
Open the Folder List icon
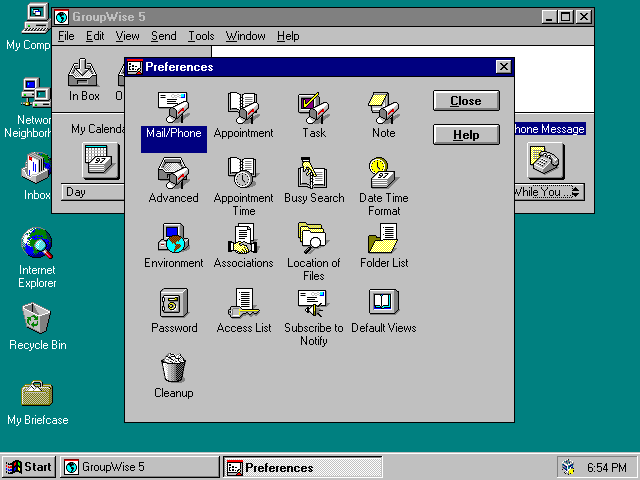pyautogui.click(x=384, y=238)
